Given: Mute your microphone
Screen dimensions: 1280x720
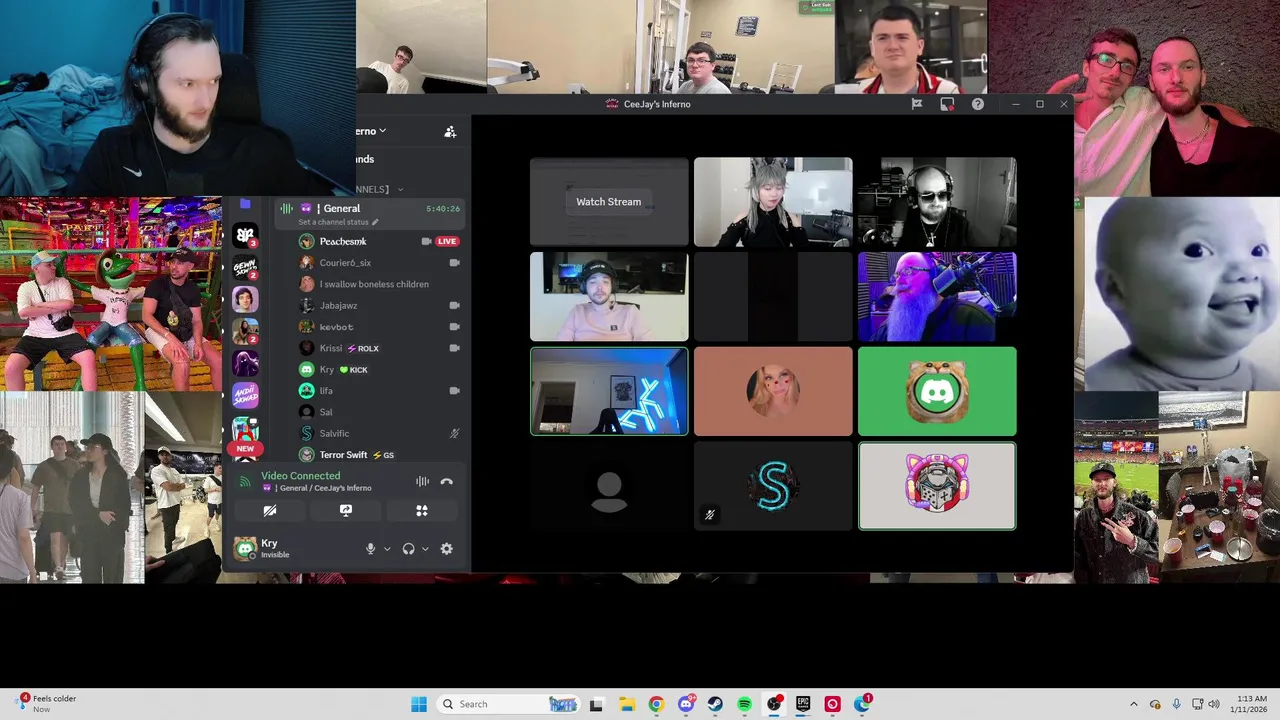Looking at the screenshot, I should [x=370, y=548].
